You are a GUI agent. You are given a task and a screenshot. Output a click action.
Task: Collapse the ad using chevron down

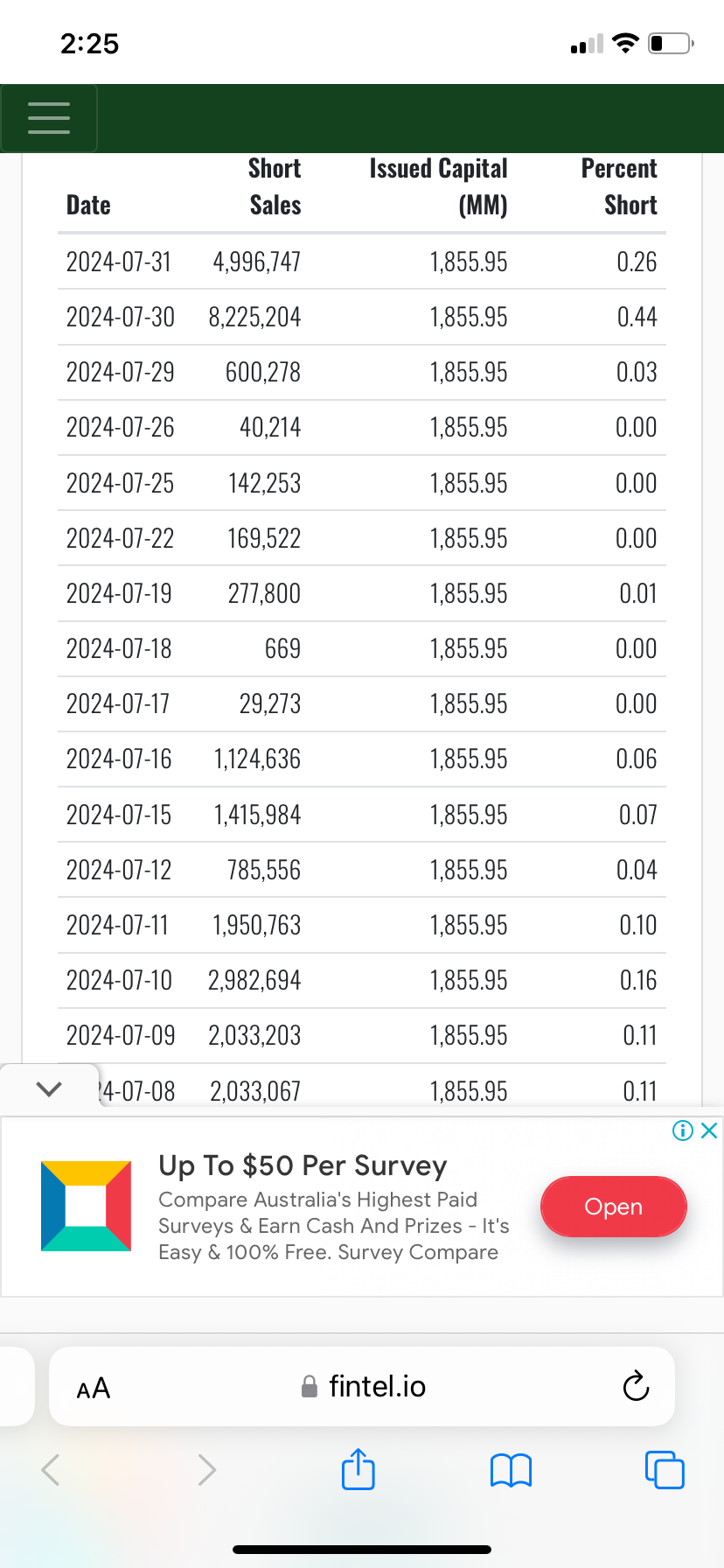click(49, 1088)
